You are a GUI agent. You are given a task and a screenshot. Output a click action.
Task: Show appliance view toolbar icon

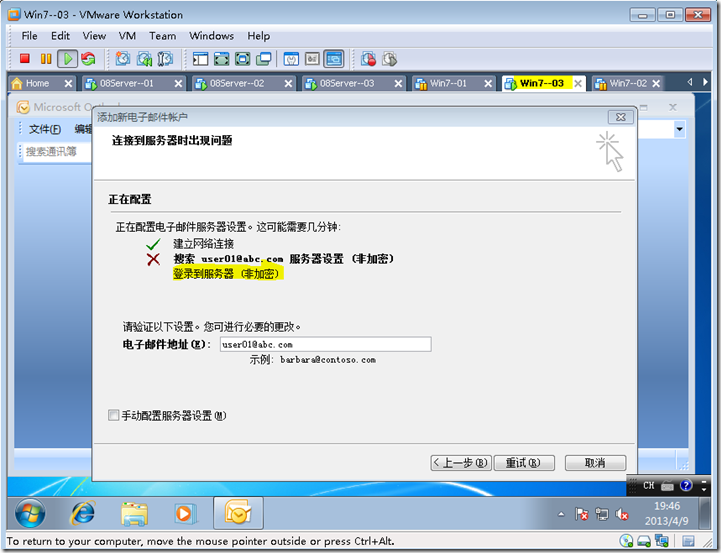pyautogui.click(x=312, y=59)
